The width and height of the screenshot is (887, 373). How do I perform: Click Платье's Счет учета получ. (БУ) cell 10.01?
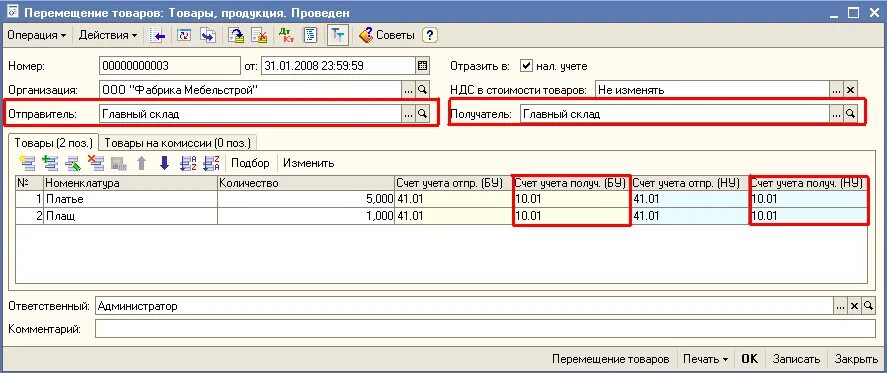click(571, 199)
